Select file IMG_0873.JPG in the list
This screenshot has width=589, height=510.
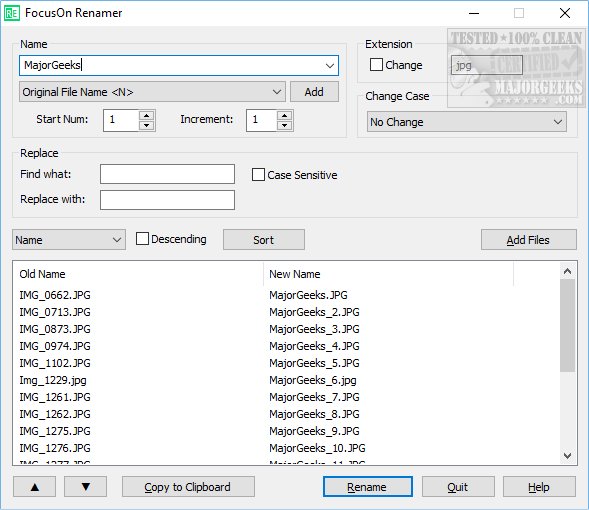pyautogui.click(x=55, y=329)
